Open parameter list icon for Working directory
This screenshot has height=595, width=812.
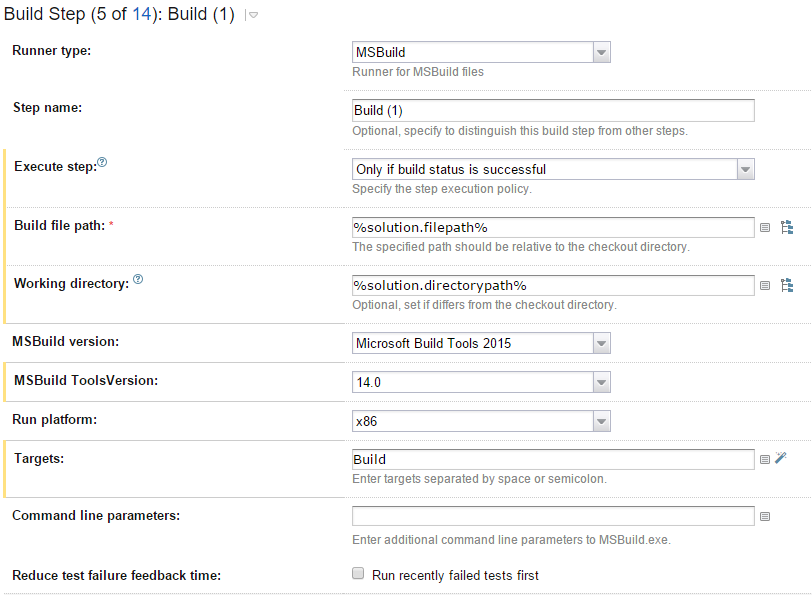click(x=765, y=286)
